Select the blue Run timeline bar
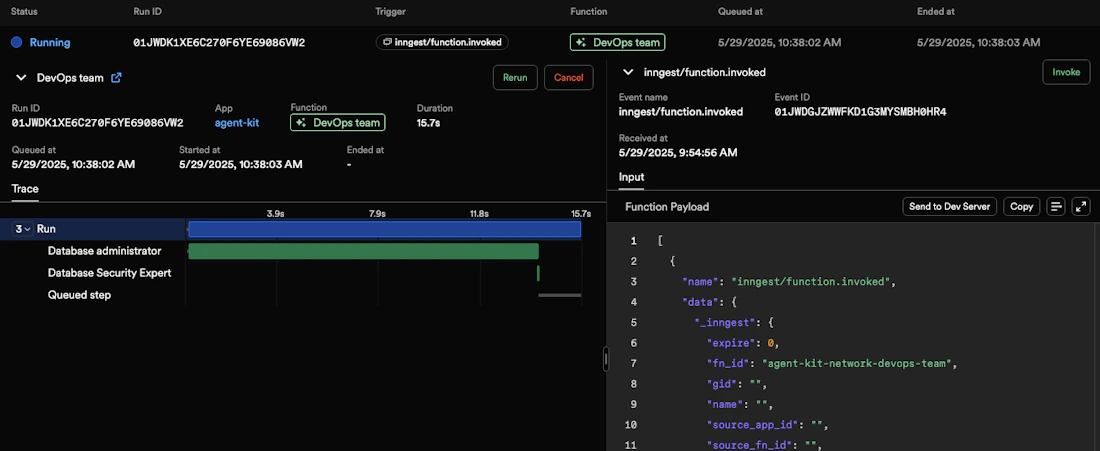The width and height of the screenshot is (1100, 451). 384,229
